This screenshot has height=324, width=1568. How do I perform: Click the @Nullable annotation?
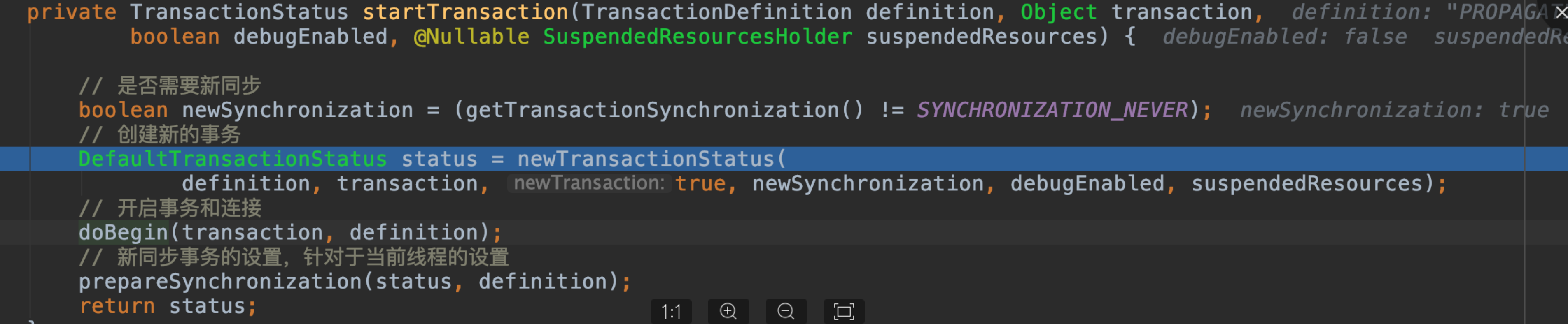(x=472, y=37)
